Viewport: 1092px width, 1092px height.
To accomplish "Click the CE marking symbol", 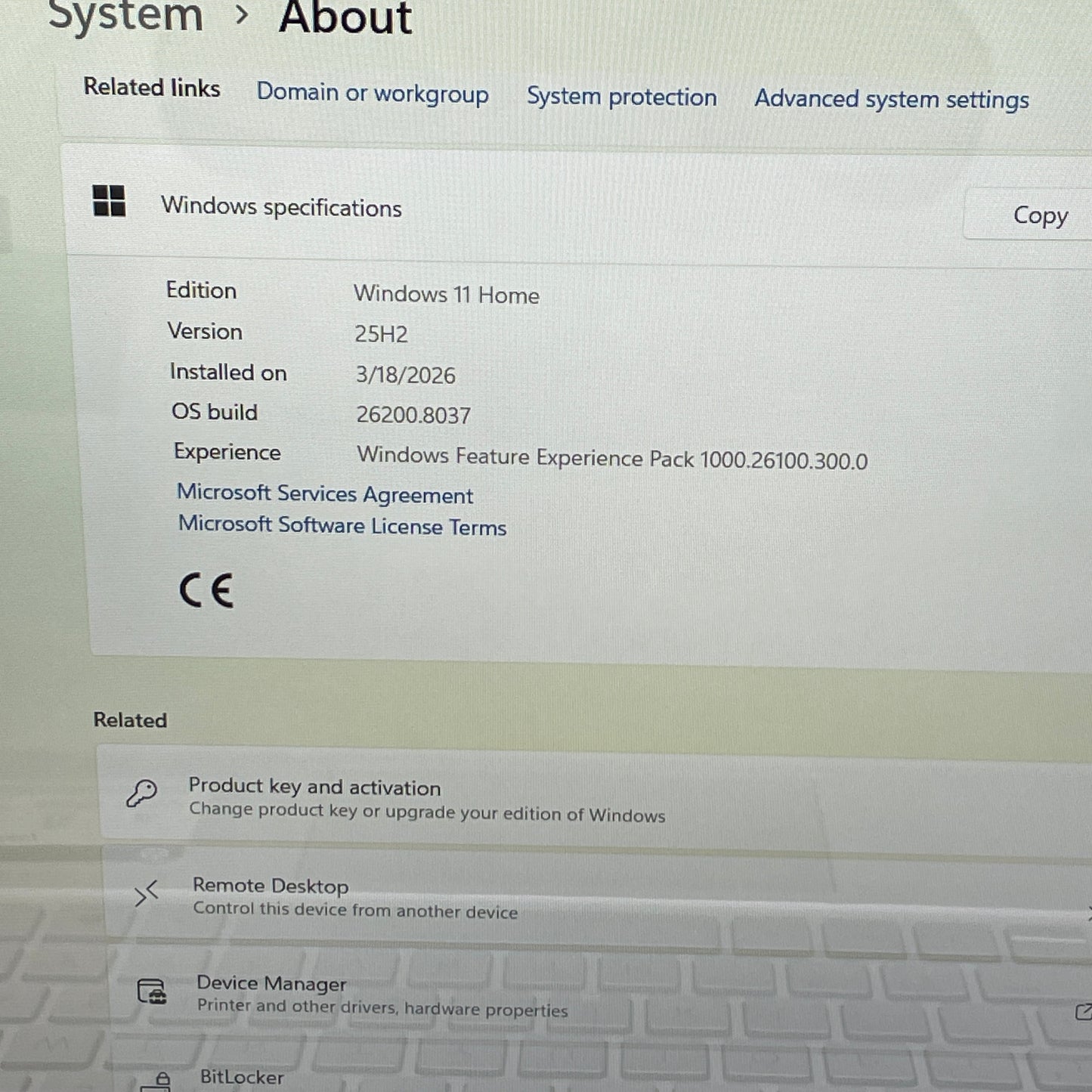I will coord(207,589).
